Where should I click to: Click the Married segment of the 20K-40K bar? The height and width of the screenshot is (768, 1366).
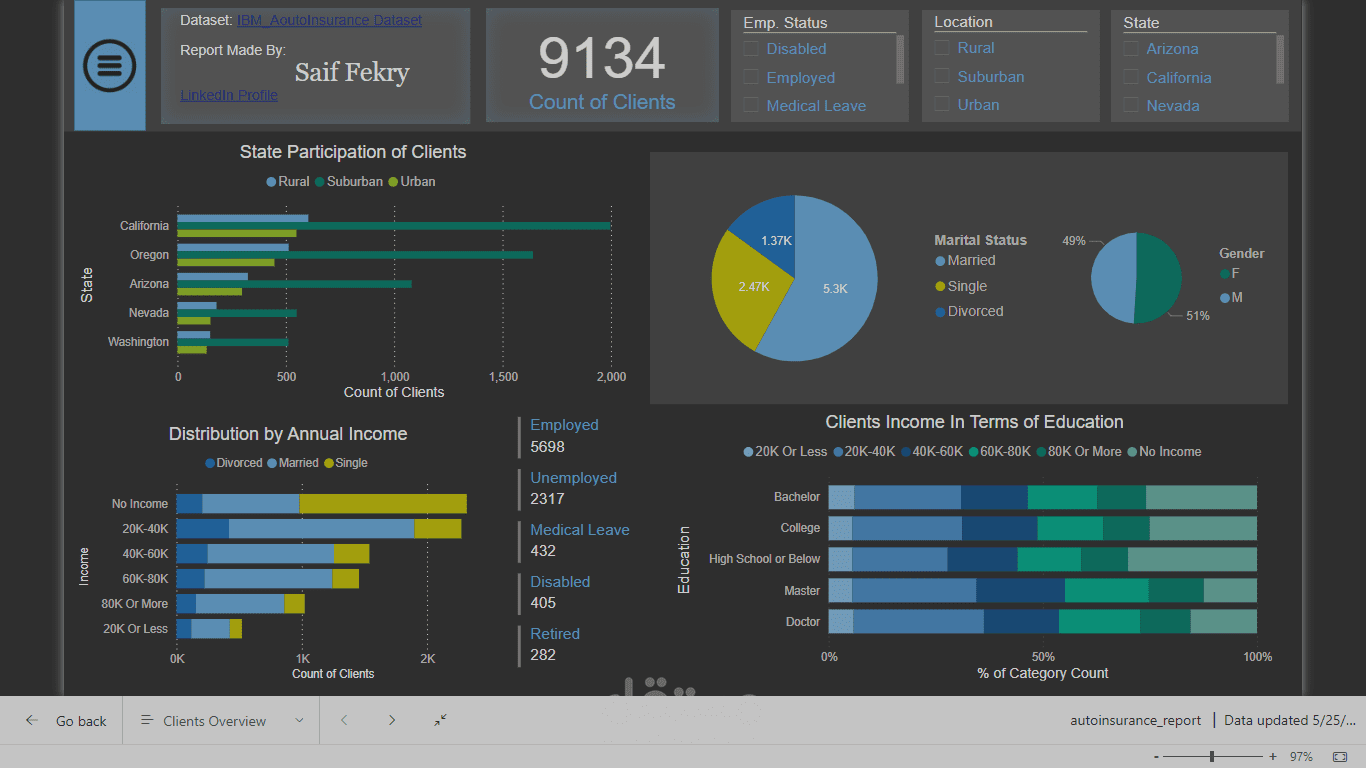click(x=321, y=529)
